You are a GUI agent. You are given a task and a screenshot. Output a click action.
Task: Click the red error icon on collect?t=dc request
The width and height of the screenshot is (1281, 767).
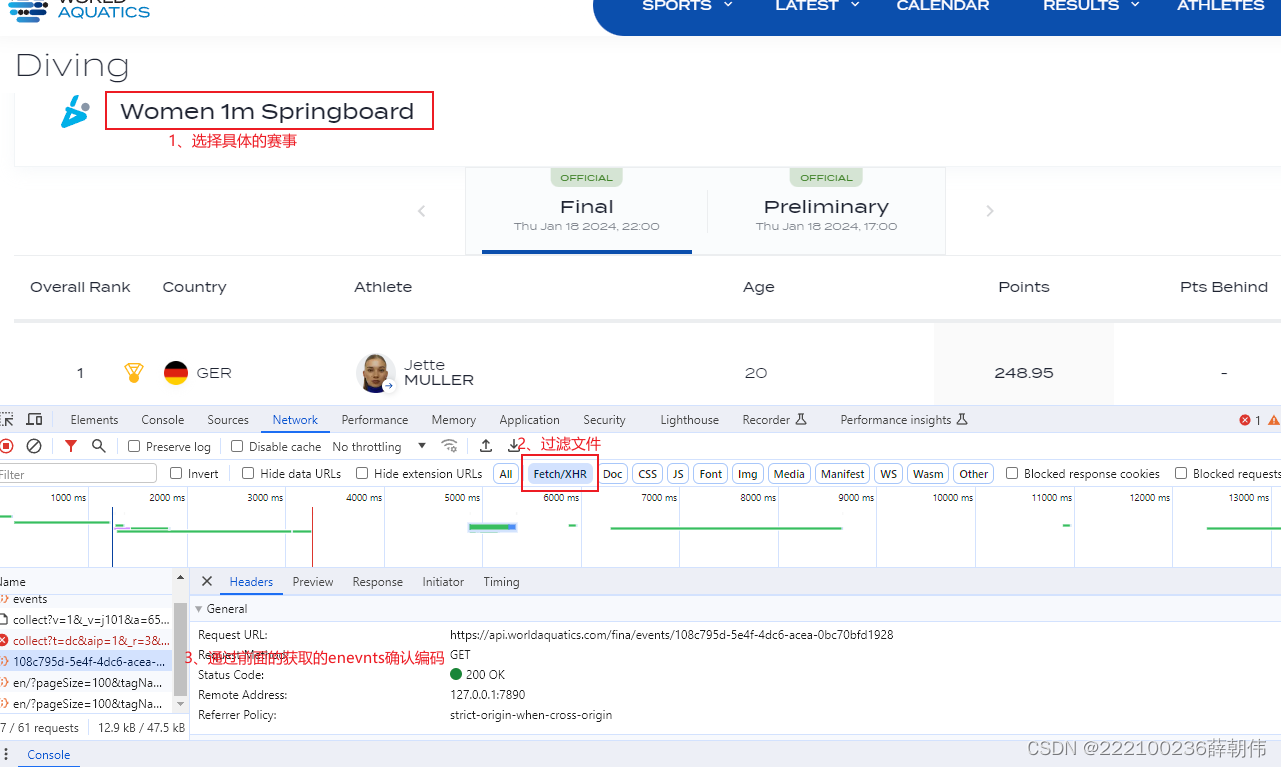pos(5,640)
